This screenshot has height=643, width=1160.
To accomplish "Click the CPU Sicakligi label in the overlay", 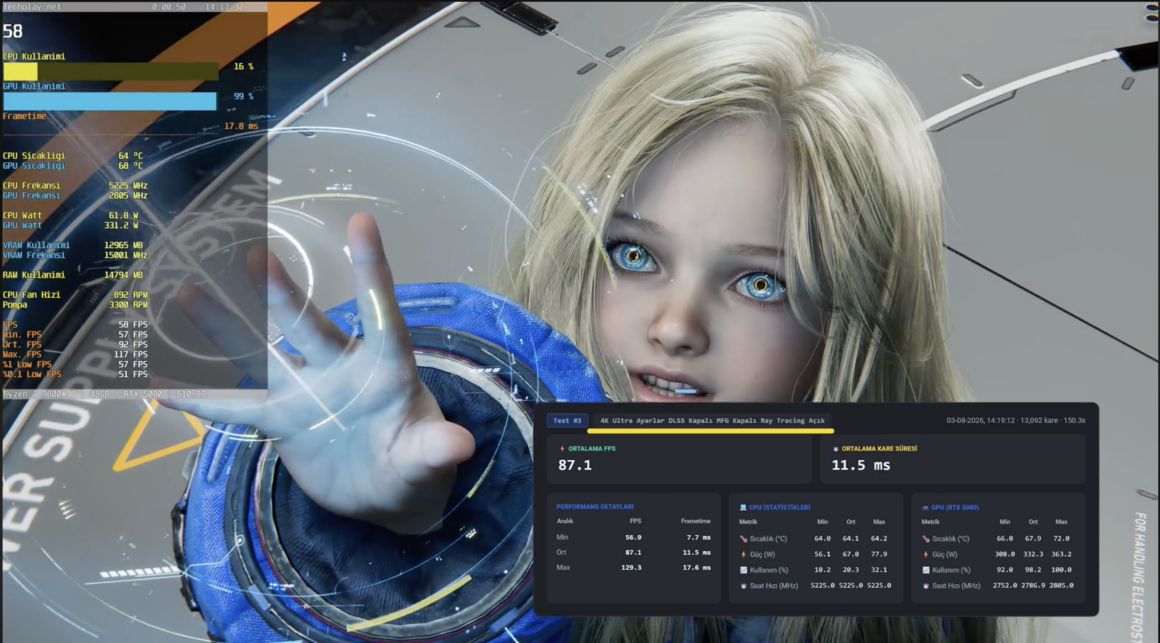I will (34, 156).
